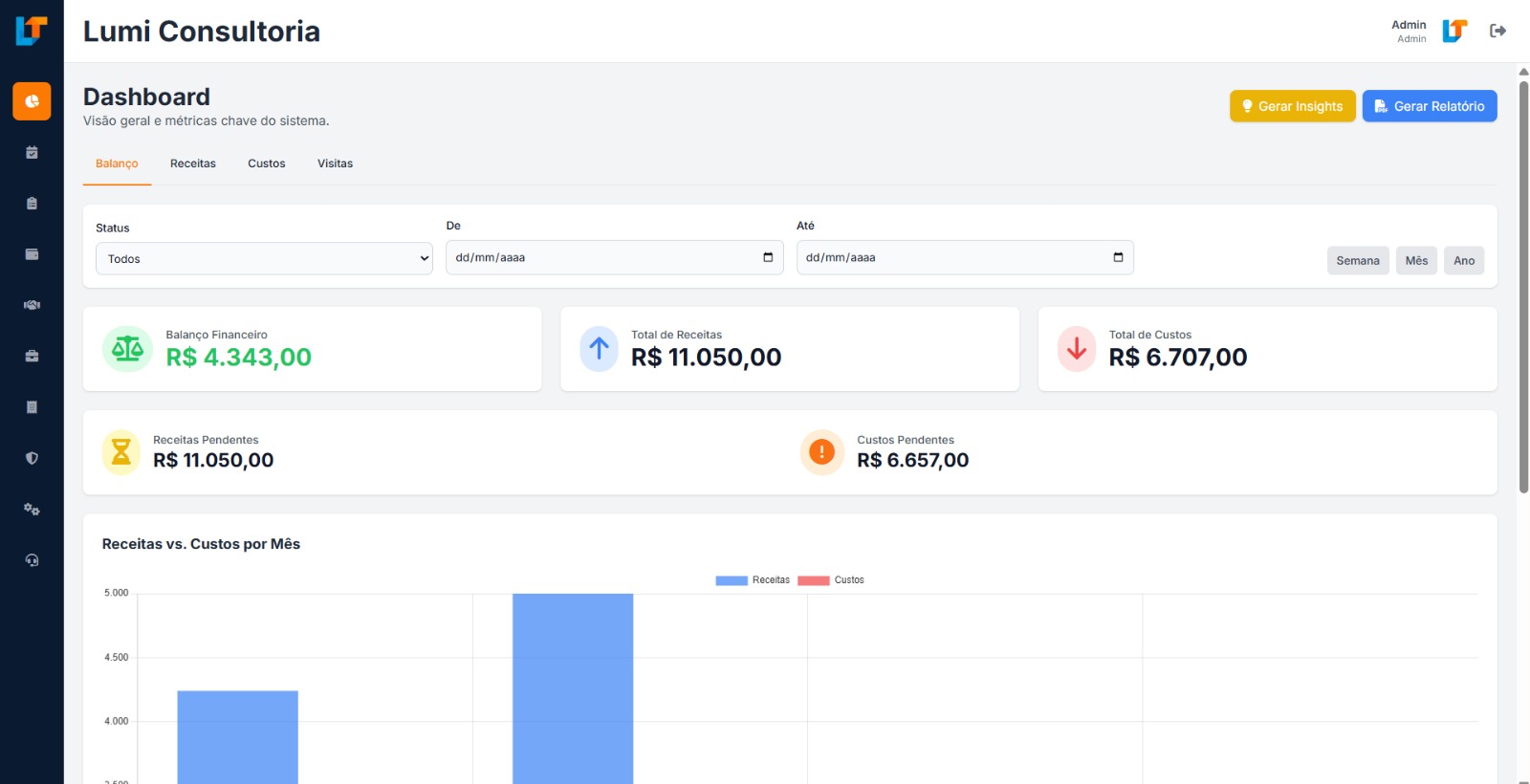Viewport: 1530px width, 784px height.
Task: Toggle the Receitas legend swatch
Action: [x=732, y=580]
